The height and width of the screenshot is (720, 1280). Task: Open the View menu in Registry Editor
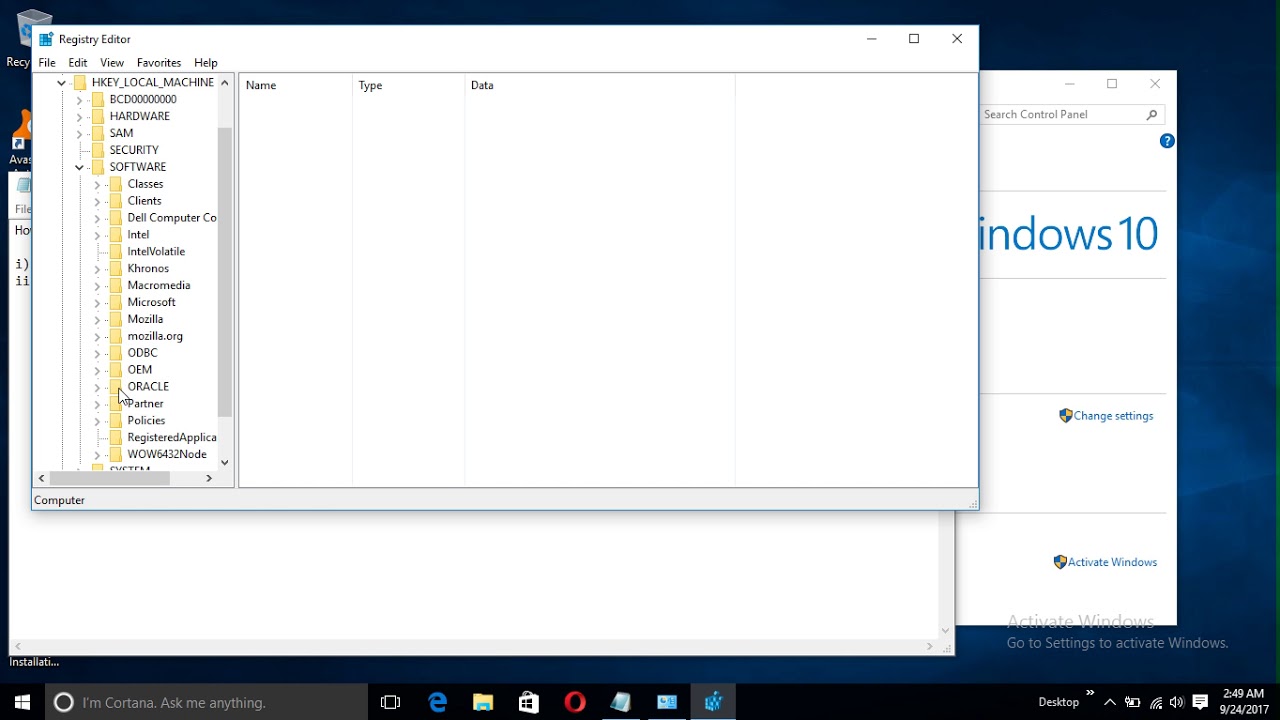tap(112, 62)
